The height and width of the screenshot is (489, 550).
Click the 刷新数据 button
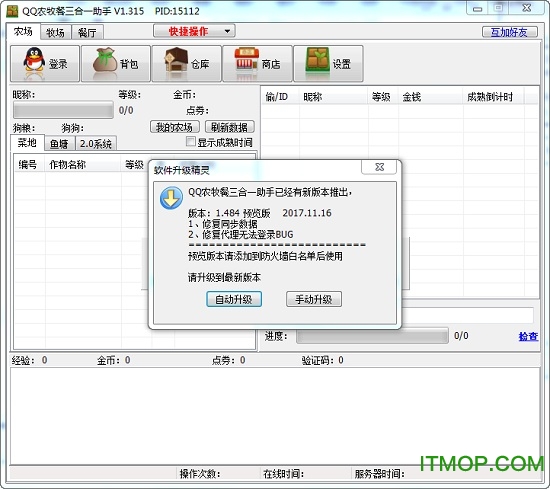[229, 127]
